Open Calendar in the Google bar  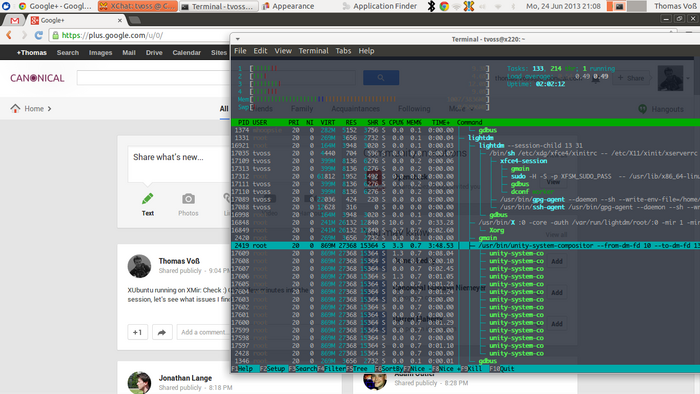click(x=187, y=53)
